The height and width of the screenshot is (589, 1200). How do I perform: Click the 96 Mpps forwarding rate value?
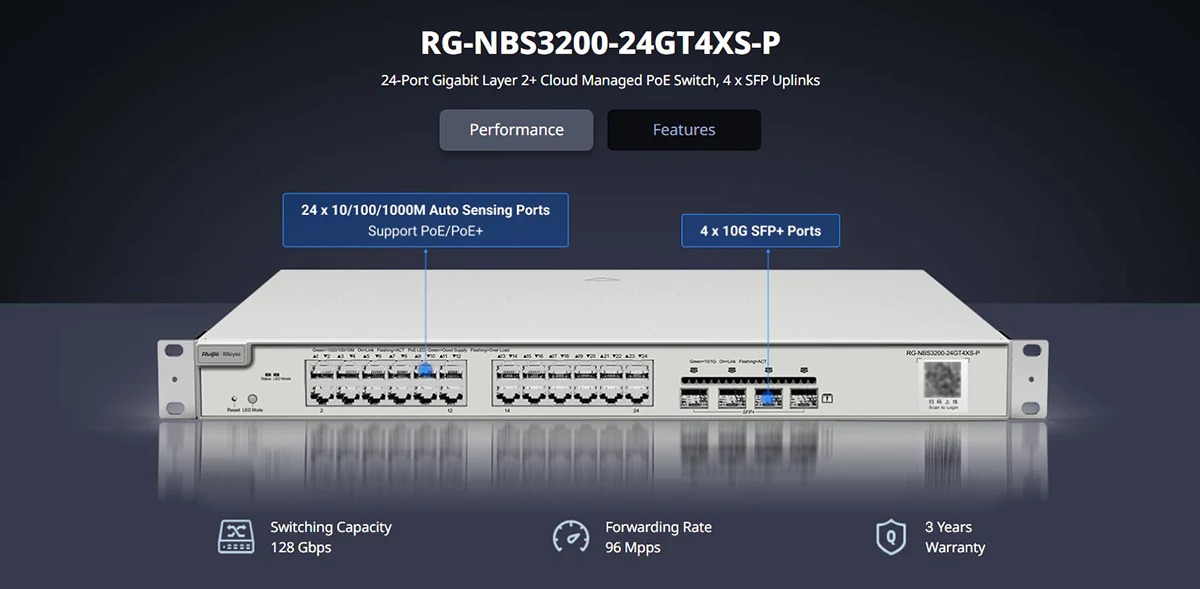(x=632, y=547)
